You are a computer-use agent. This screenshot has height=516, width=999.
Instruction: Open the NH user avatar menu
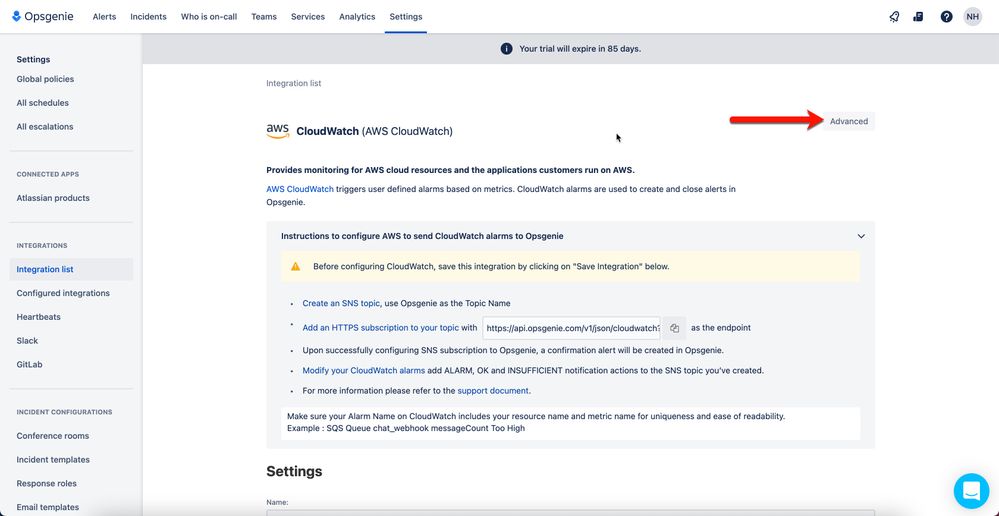972,17
